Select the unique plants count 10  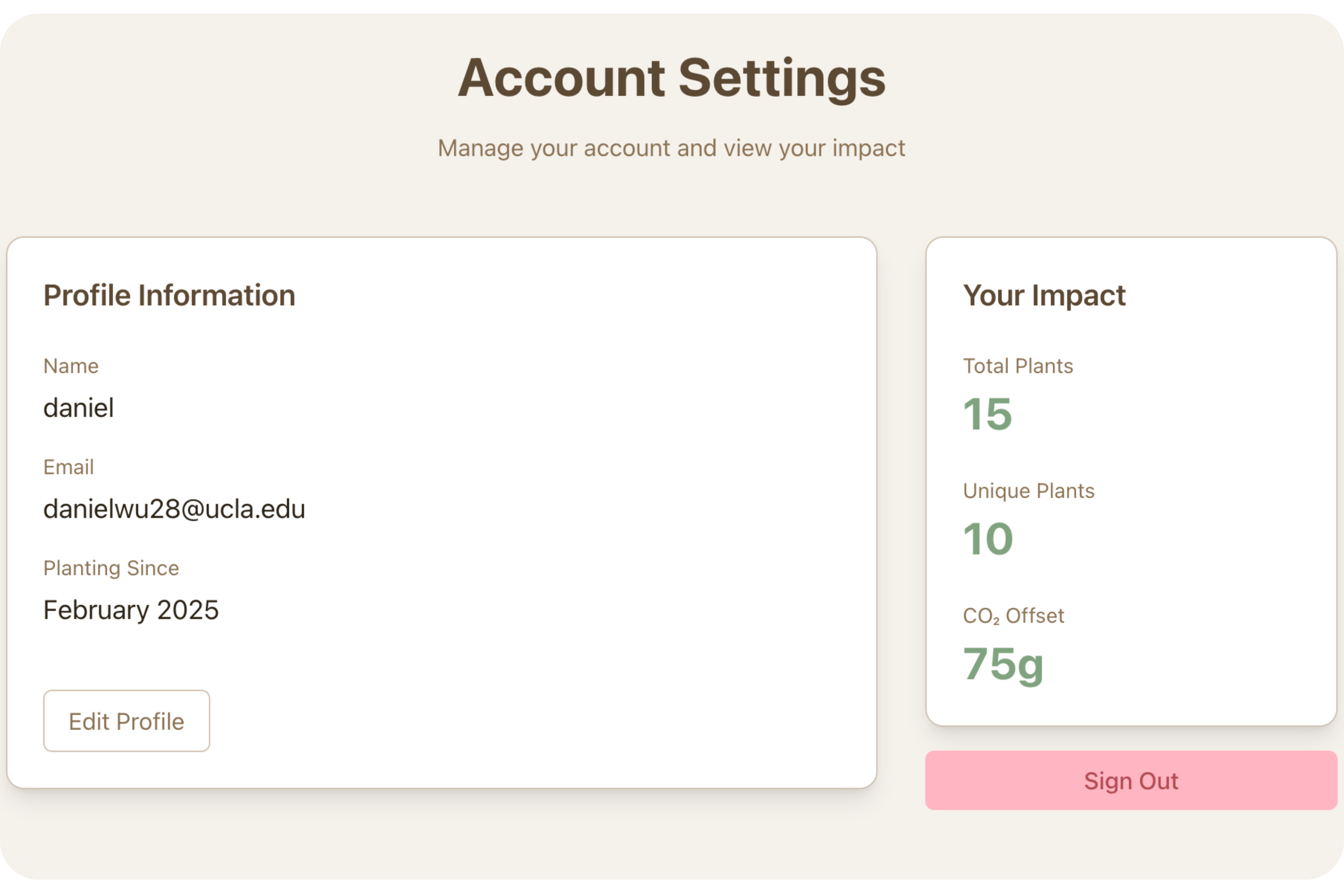pos(987,539)
